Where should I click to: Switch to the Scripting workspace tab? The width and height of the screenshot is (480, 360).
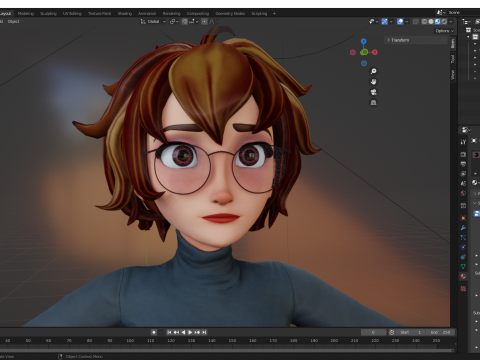click(x=259, y=13)
